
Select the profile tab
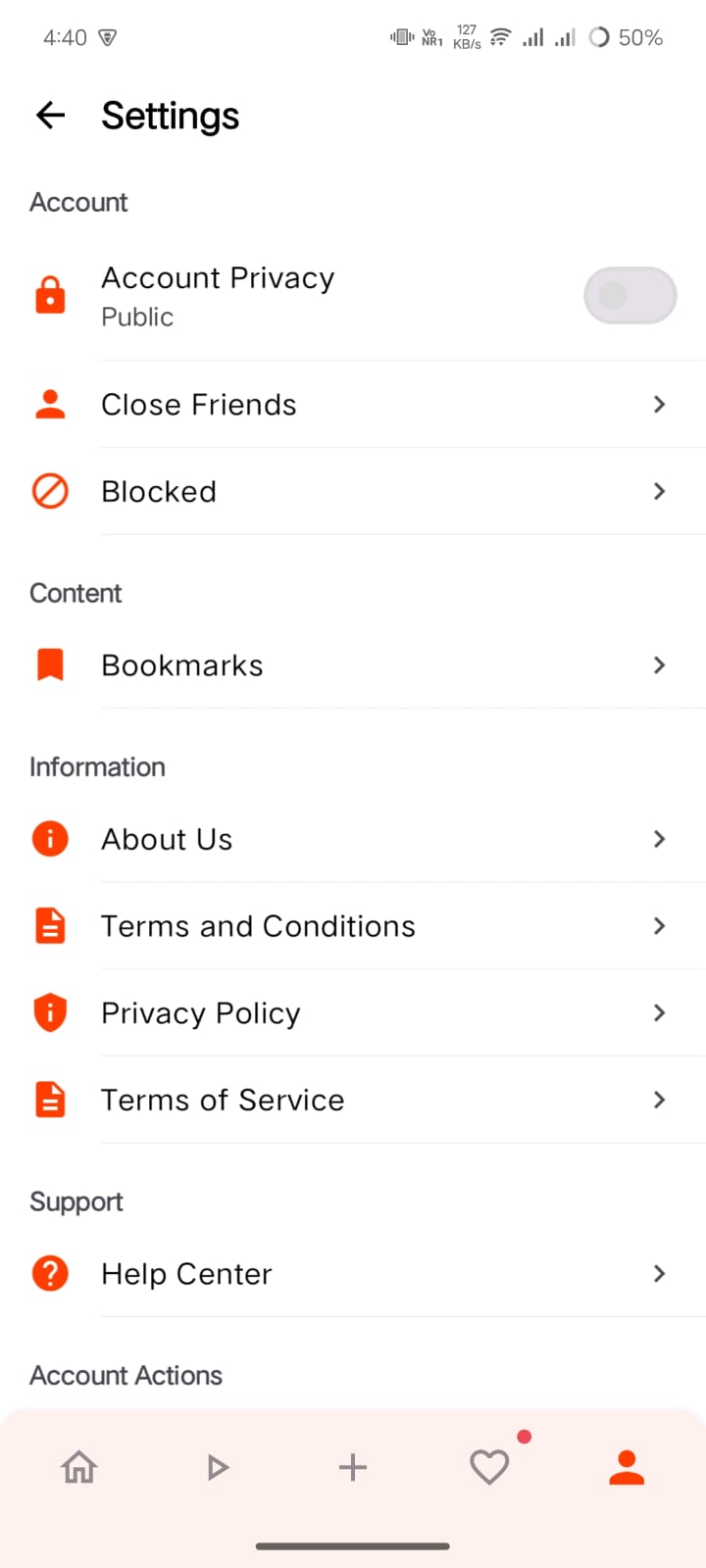pyautogui.click(x=627, y=1467)
